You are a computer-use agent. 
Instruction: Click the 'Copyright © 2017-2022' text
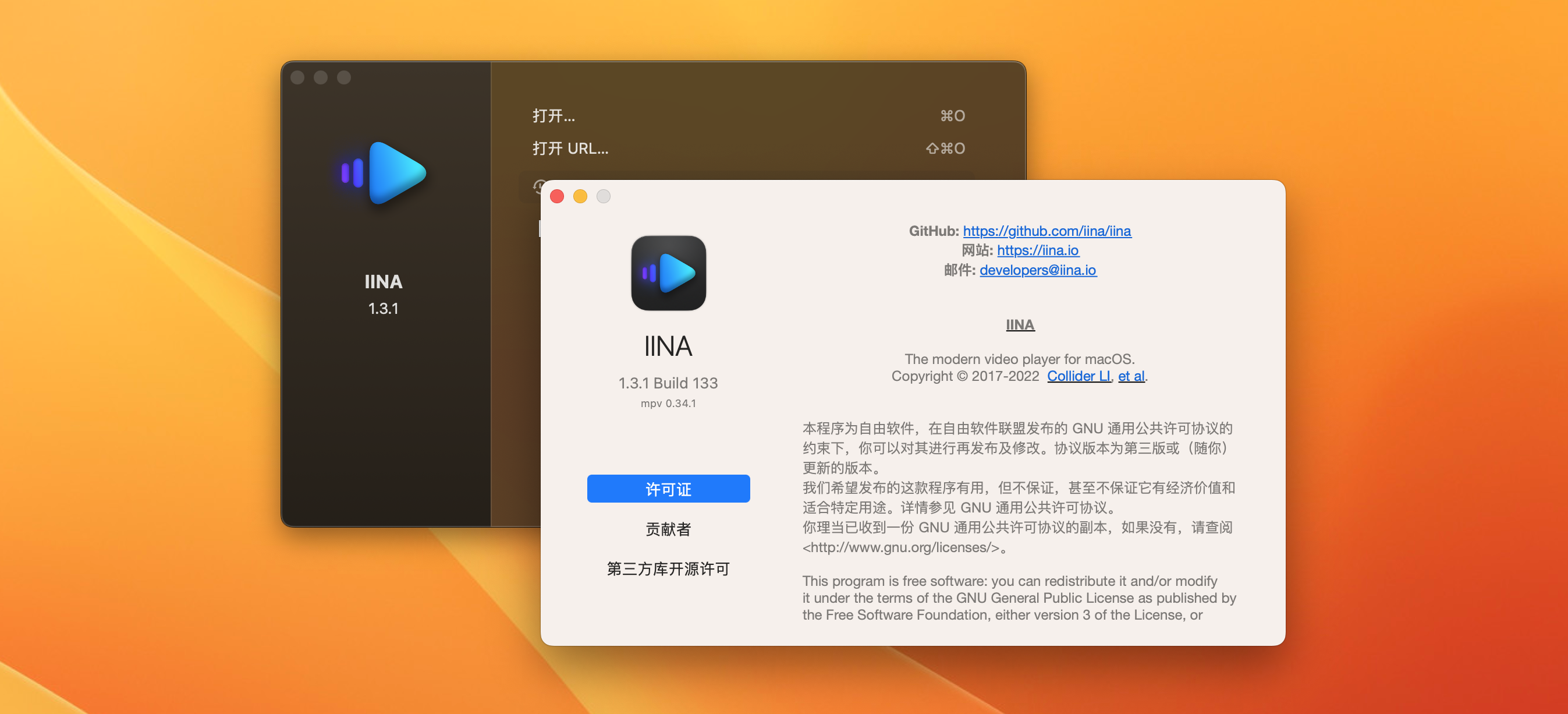tap(966, 376)
